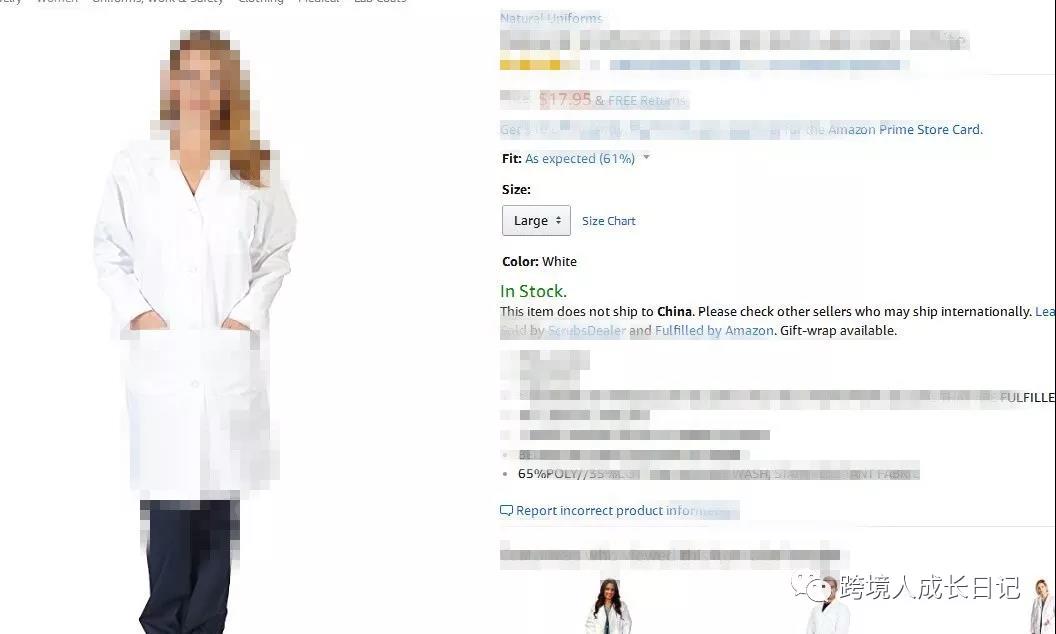The height and width of the screenshot is (634, 1056).
Task: Visit the ScrubsDealer seller page
Action: (x=587, y=330)
